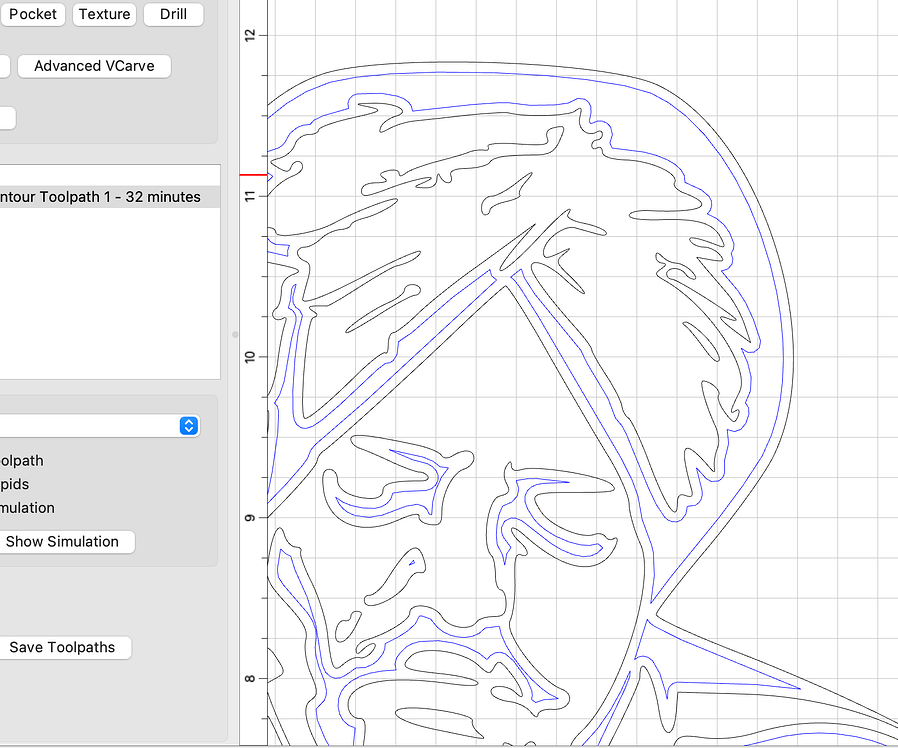Open the Advanced VCarve toolpath tool
The image size is (898, 748).
coord(93,65)
